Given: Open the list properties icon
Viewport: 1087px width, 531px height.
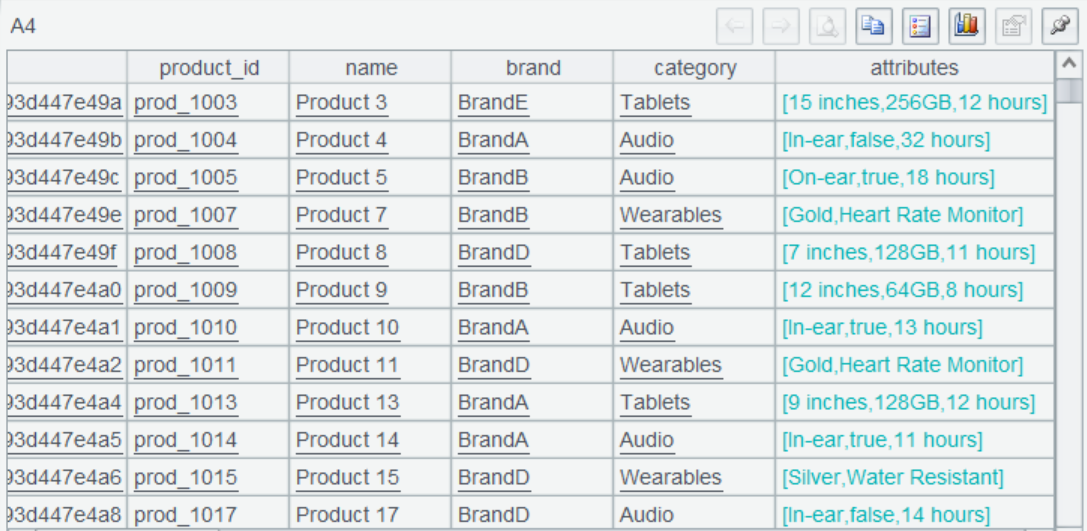Looking at the screenshot, I should [x=919, y=27].
